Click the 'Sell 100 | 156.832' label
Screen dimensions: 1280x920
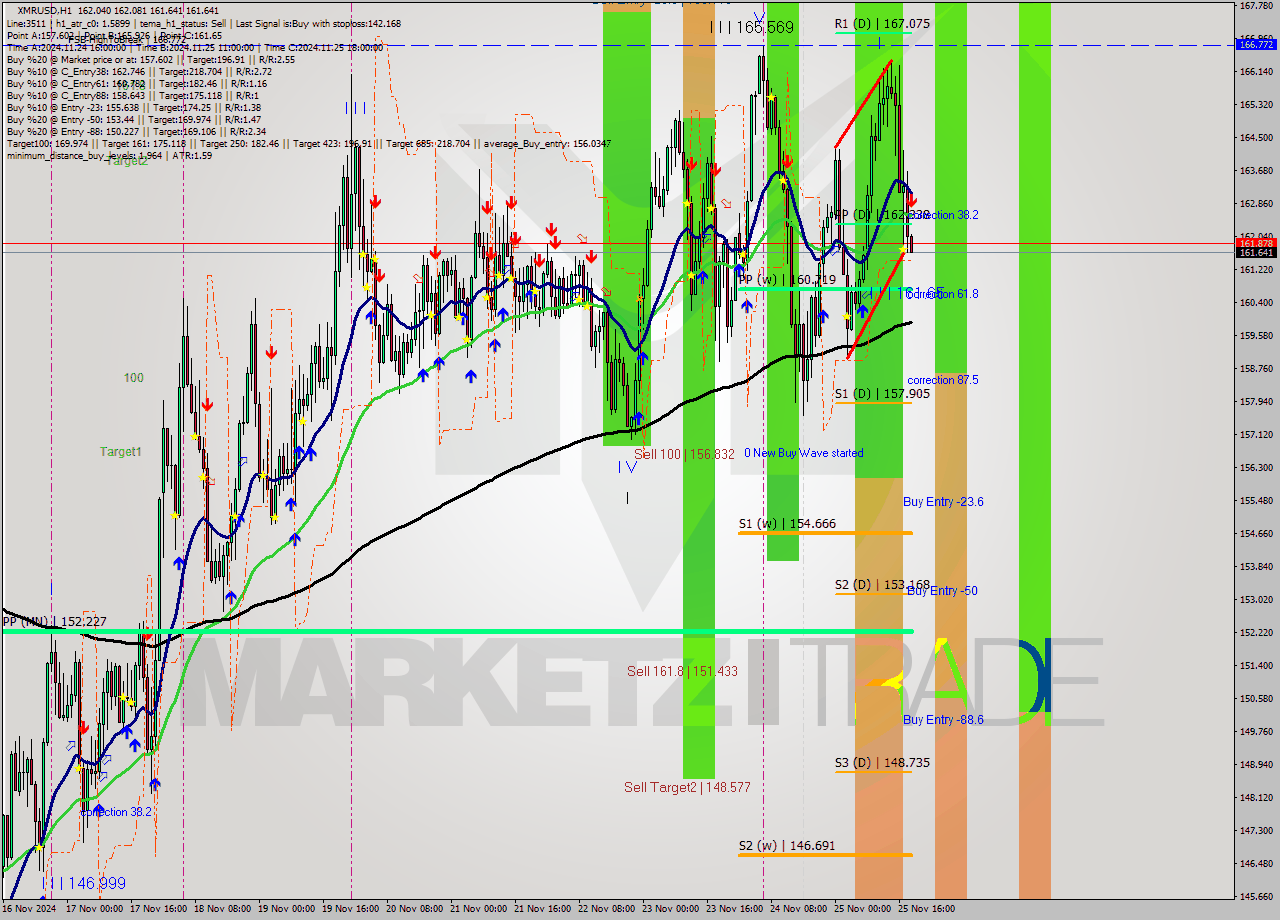[684, 454]
